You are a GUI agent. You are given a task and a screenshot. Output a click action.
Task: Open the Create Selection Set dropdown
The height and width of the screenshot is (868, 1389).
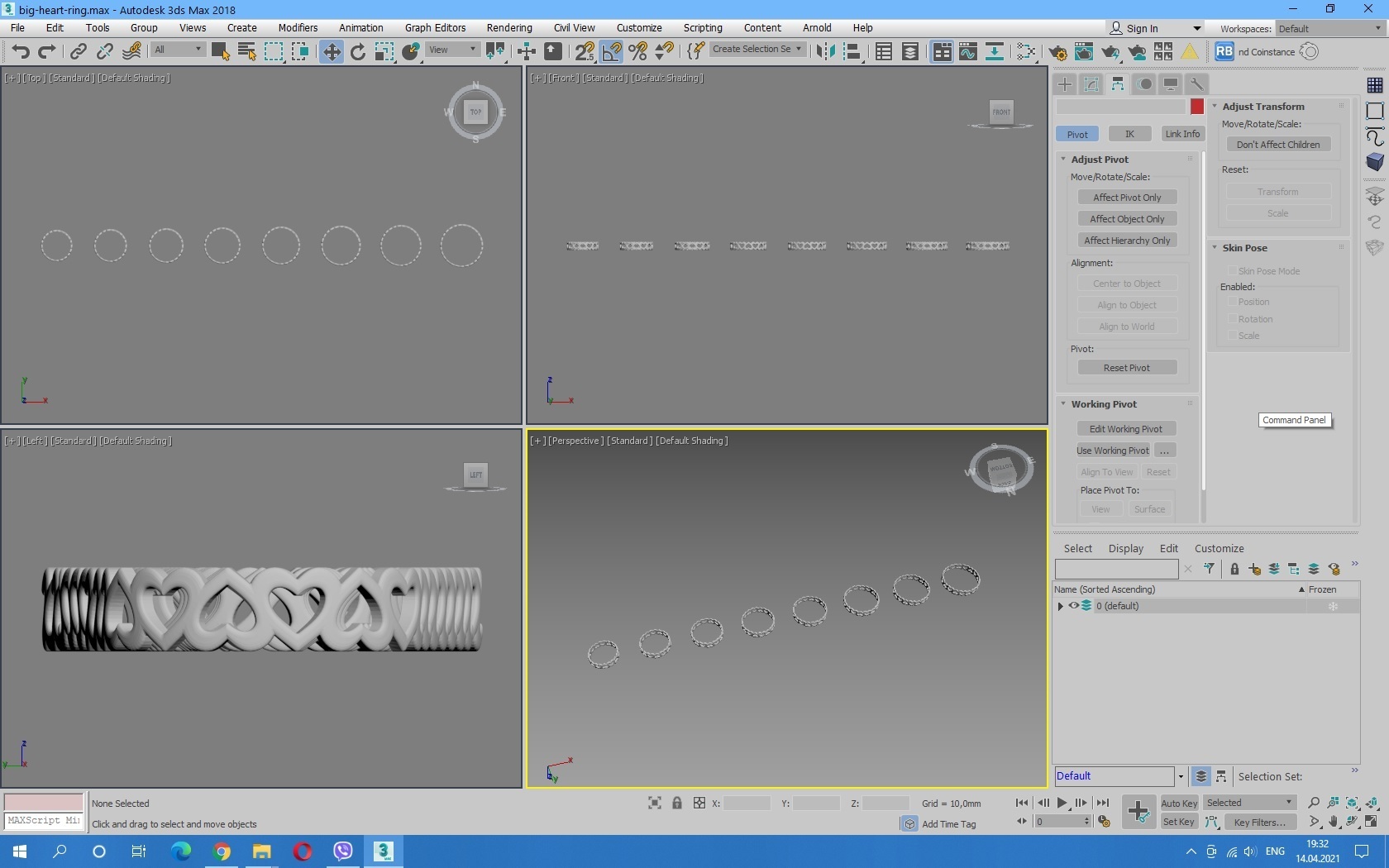click(757, 50)
